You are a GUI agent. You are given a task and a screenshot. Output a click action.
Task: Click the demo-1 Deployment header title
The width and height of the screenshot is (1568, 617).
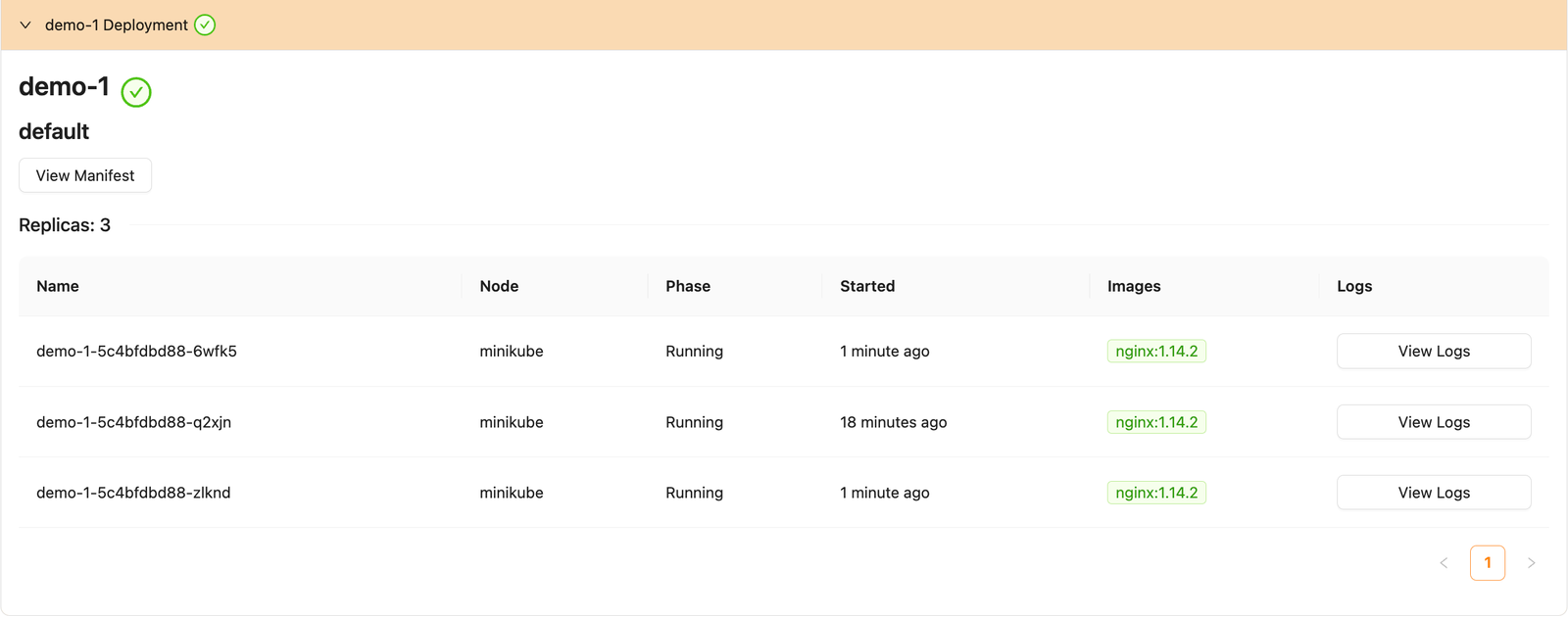click(116, 25)
